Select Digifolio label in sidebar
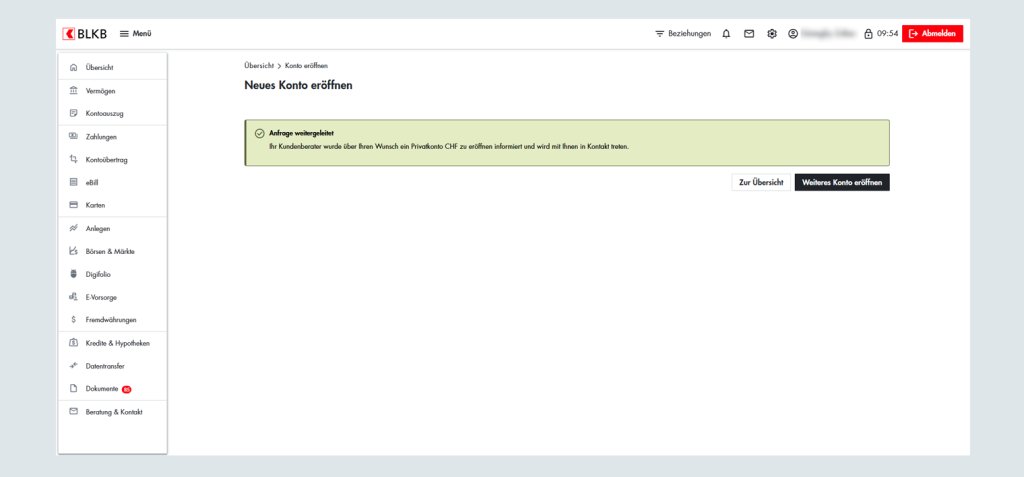The image size is (1024, 477). 98,274
